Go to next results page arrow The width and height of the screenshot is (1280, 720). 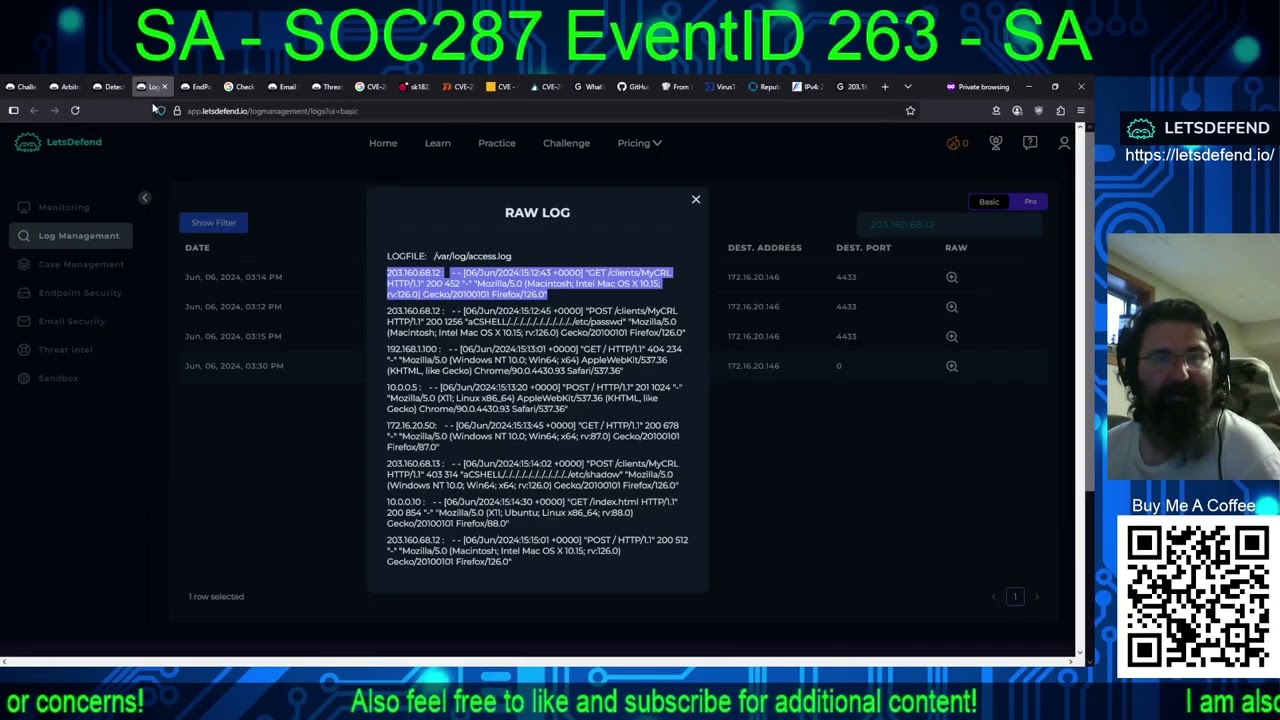pos(1037,597)
